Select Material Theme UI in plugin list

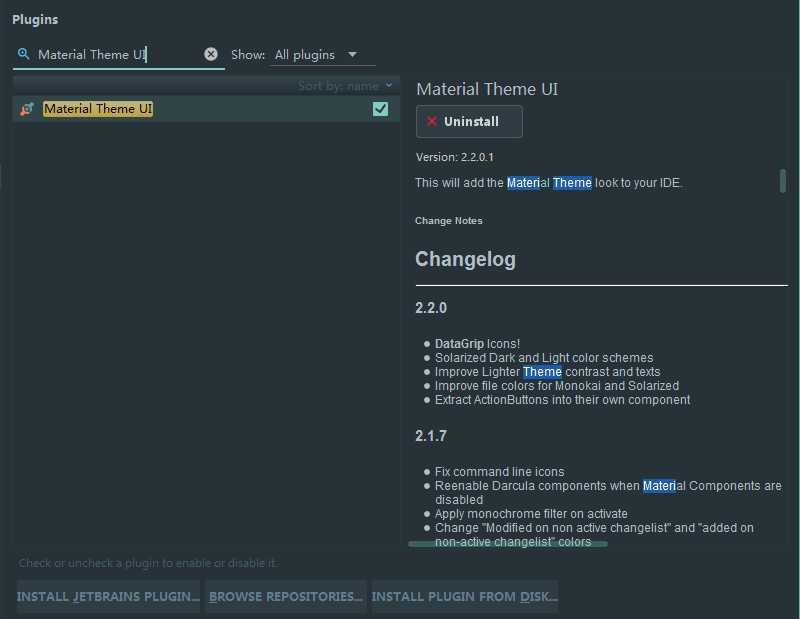(x=206, y=109)
